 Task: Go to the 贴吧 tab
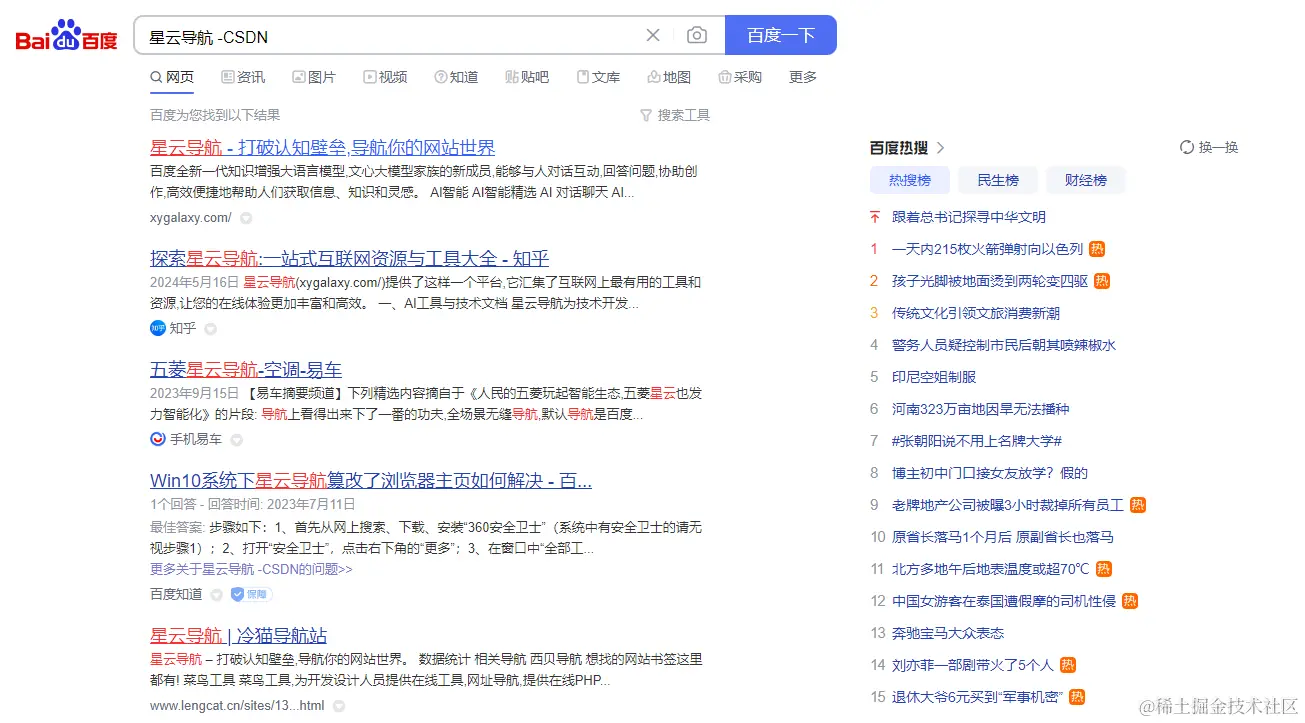pos(527,77)
